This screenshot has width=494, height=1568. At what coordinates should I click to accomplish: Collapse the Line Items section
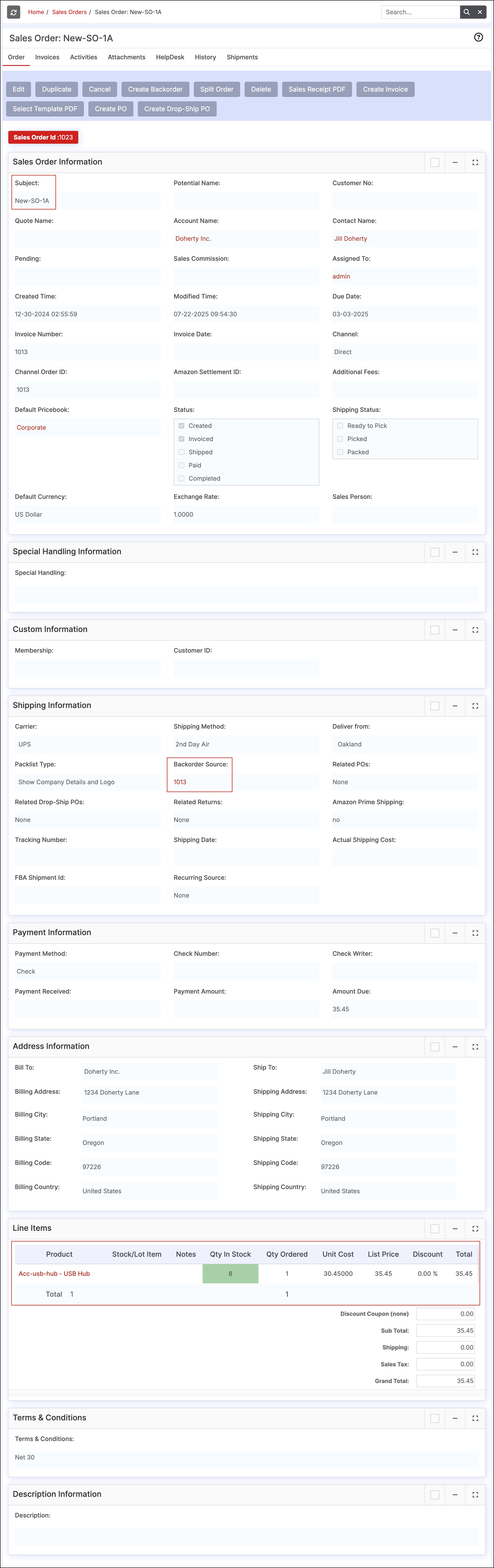(455, 1229)
